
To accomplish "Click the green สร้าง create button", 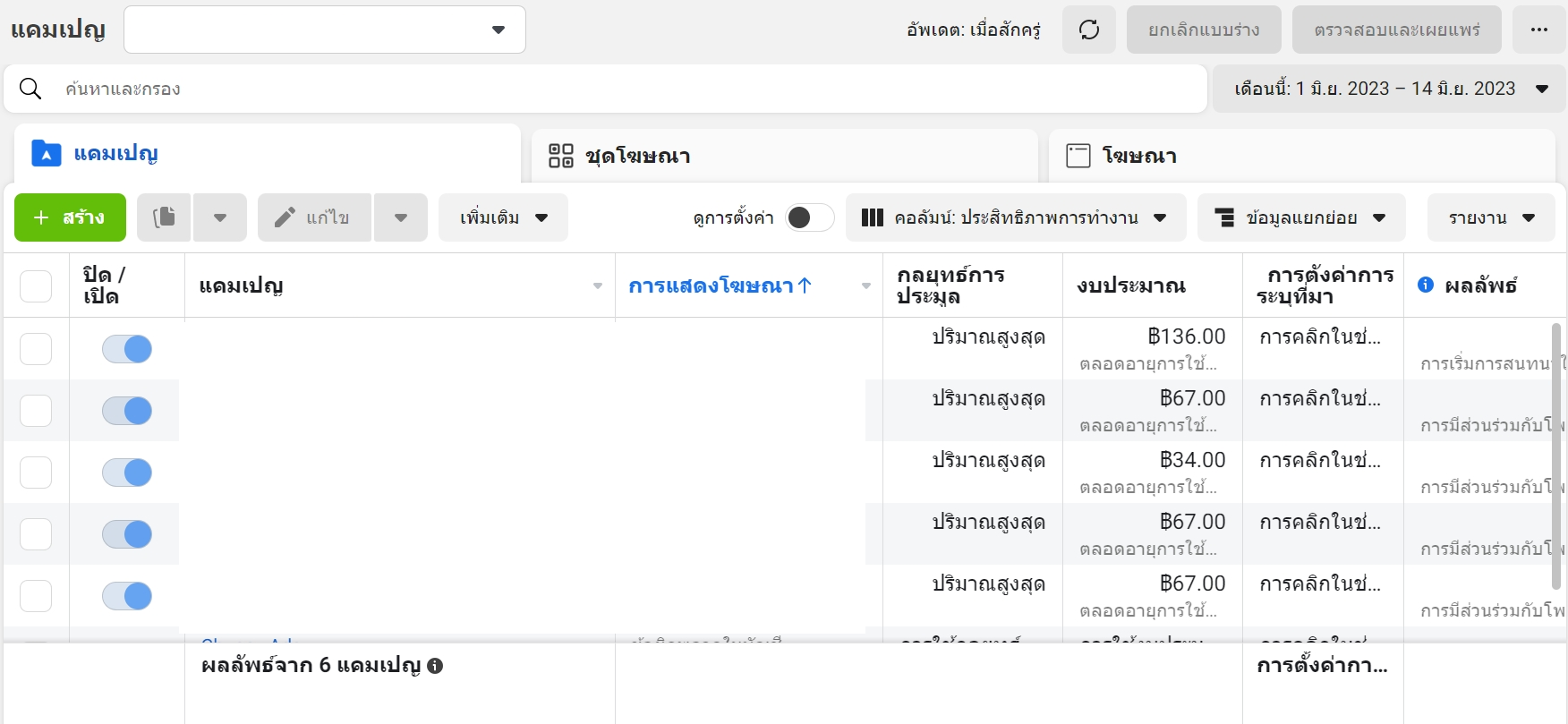I will coord(70,217).
